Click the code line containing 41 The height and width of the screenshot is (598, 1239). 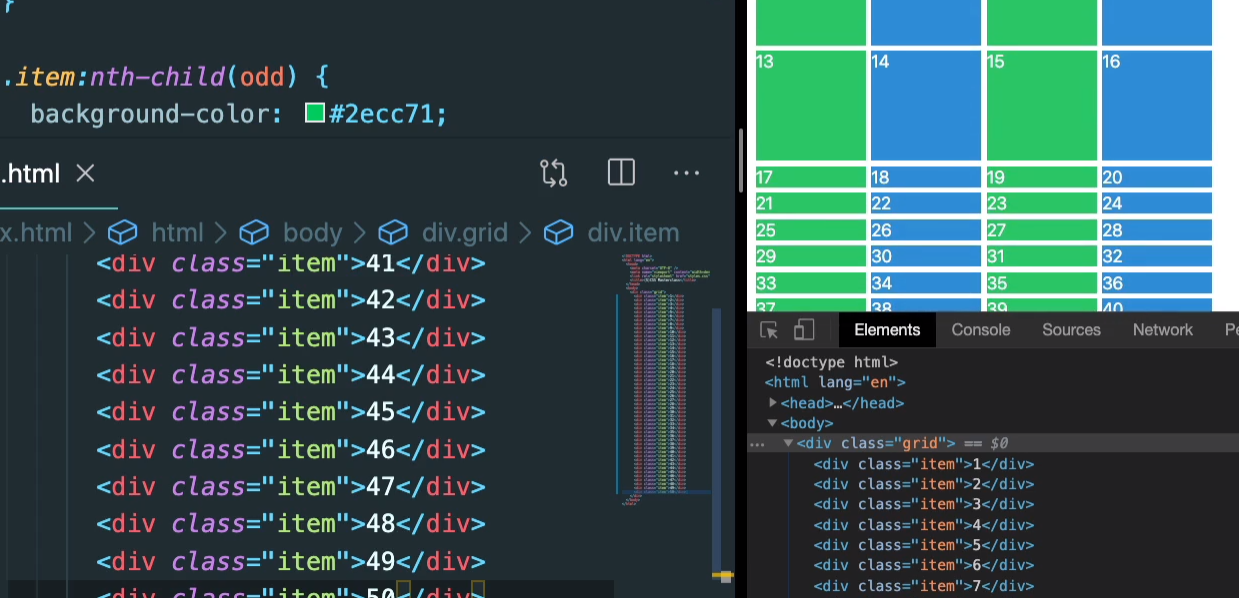[x=290, y=264]
